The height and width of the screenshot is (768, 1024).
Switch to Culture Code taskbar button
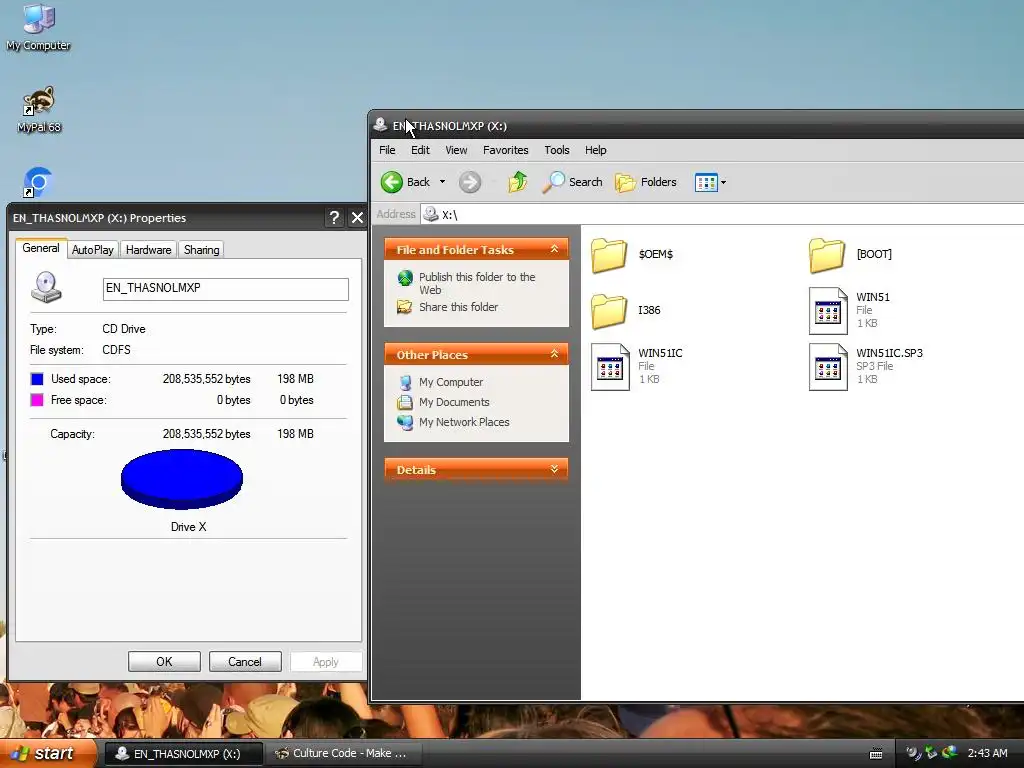[x=344, y=754]
